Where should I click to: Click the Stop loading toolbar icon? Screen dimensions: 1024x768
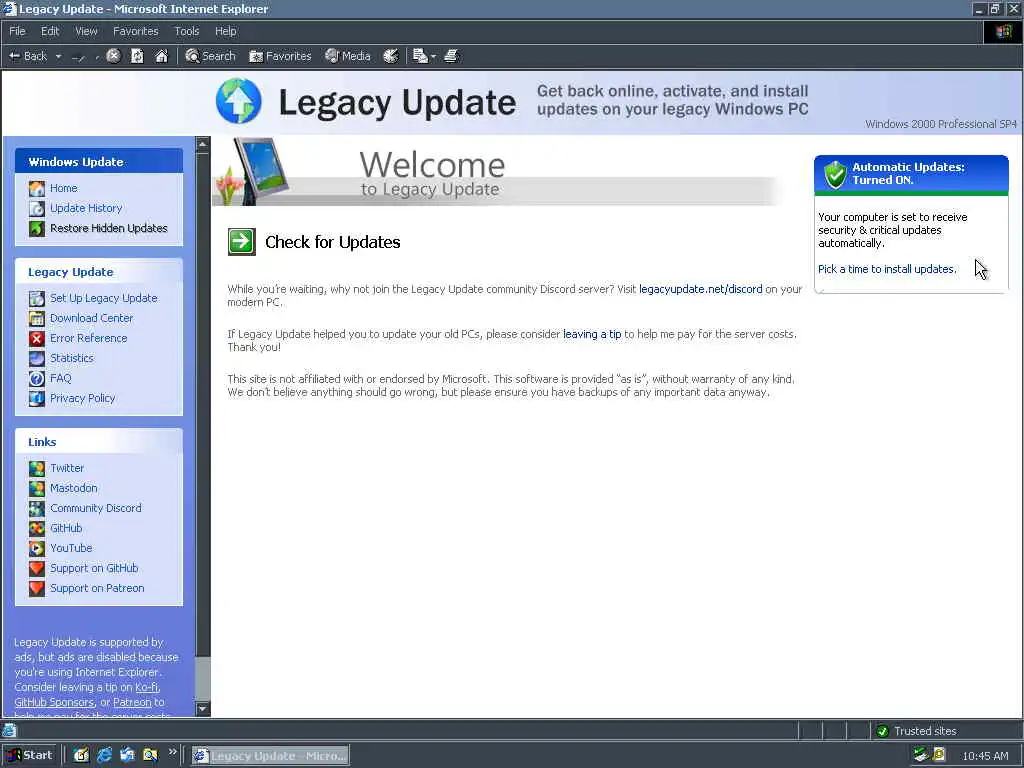coord(113,56)
